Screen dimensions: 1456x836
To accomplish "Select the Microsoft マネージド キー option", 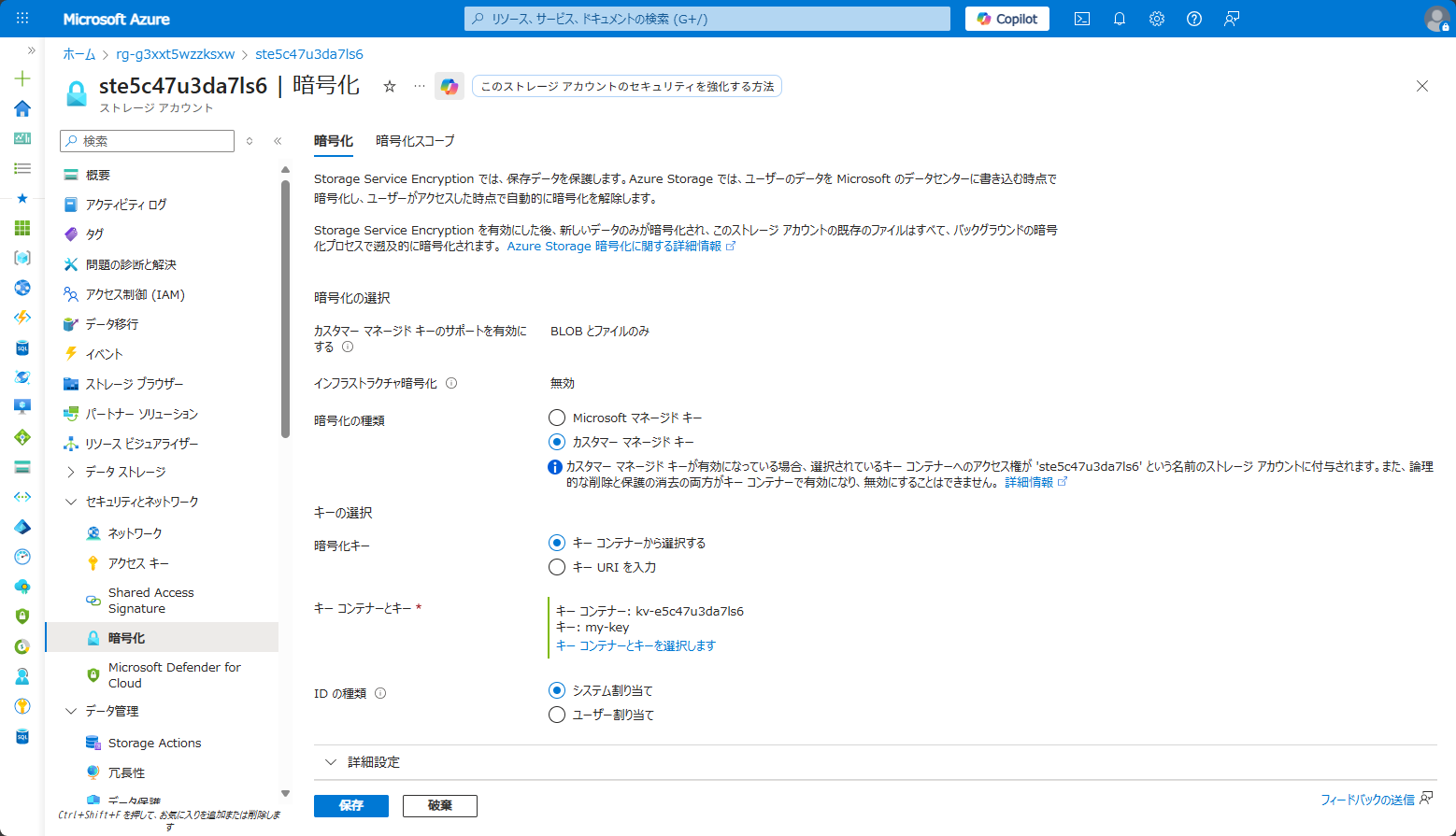I will coord(557,418).
